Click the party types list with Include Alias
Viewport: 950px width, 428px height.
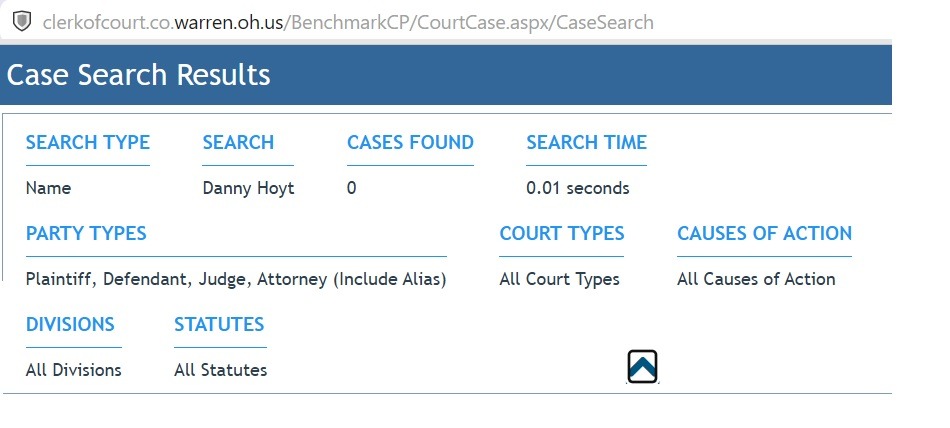pyautogui.click(x=236, y=279)
